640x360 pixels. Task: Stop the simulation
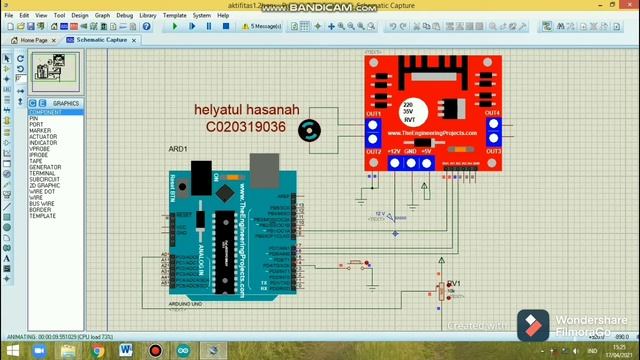(226, 27)
